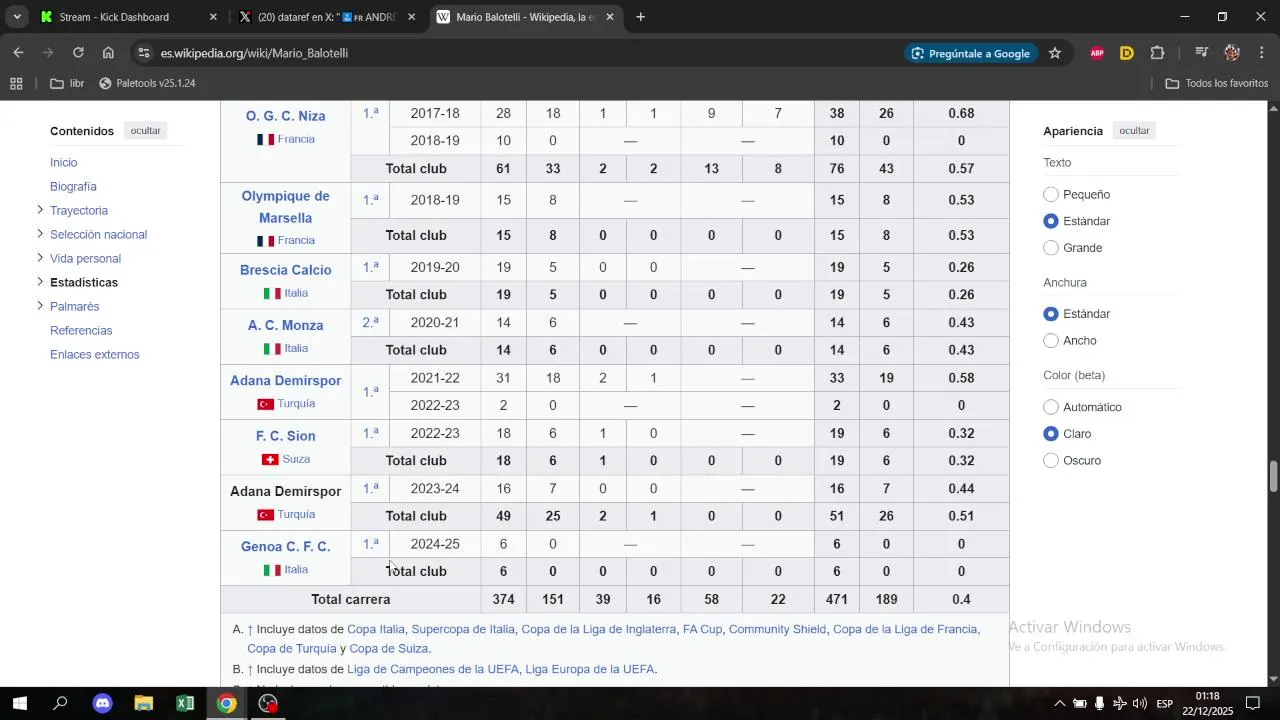Reload the page with the refresh icon

pyautogui.click(x=78, y=53)
